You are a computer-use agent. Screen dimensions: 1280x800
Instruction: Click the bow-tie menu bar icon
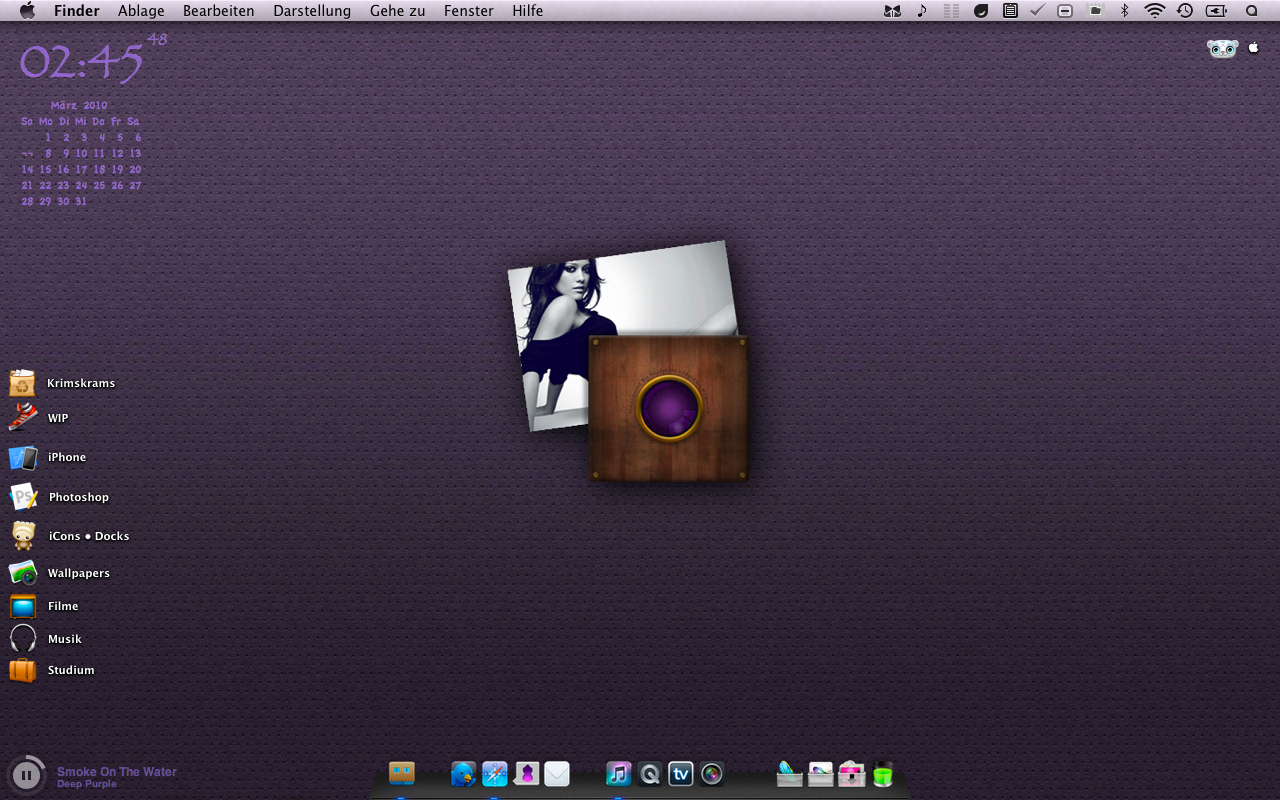[x=892, y=11]
